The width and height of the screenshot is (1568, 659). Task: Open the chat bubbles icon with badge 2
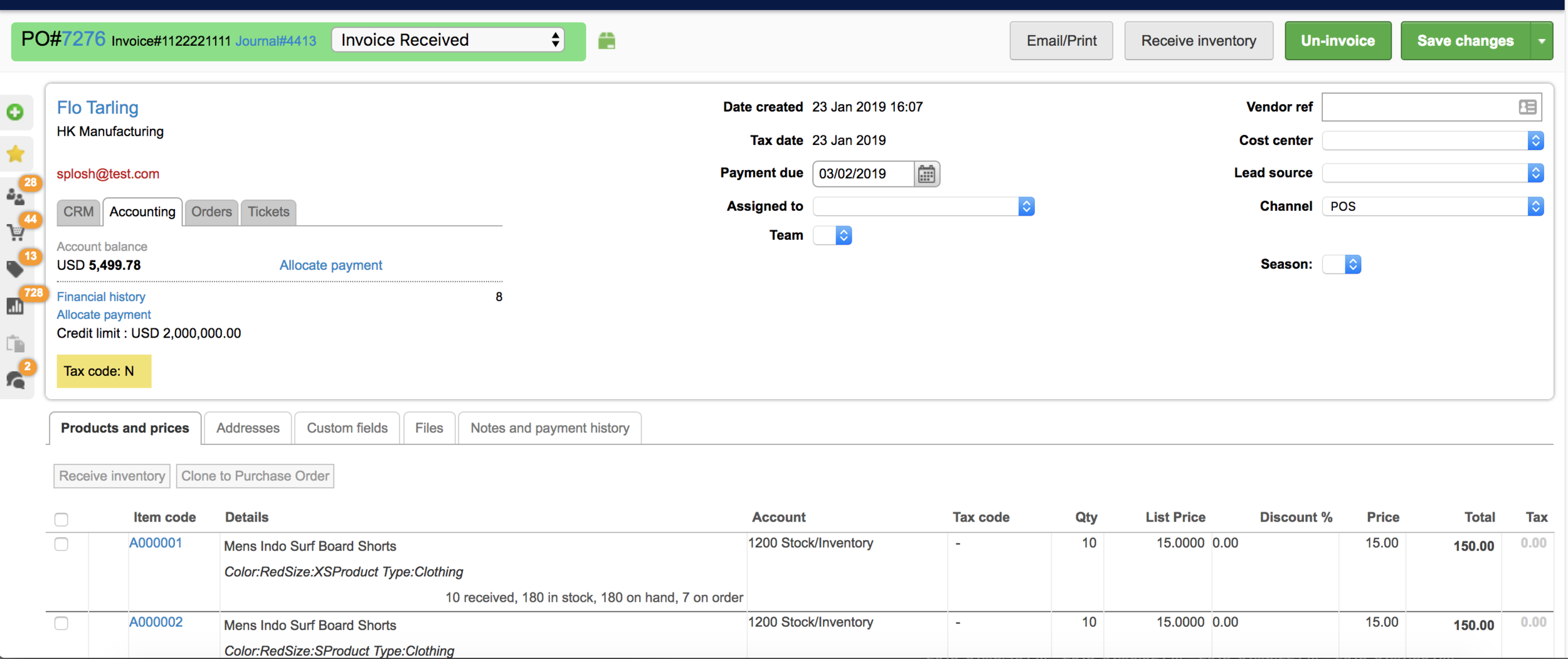[16, 380]
